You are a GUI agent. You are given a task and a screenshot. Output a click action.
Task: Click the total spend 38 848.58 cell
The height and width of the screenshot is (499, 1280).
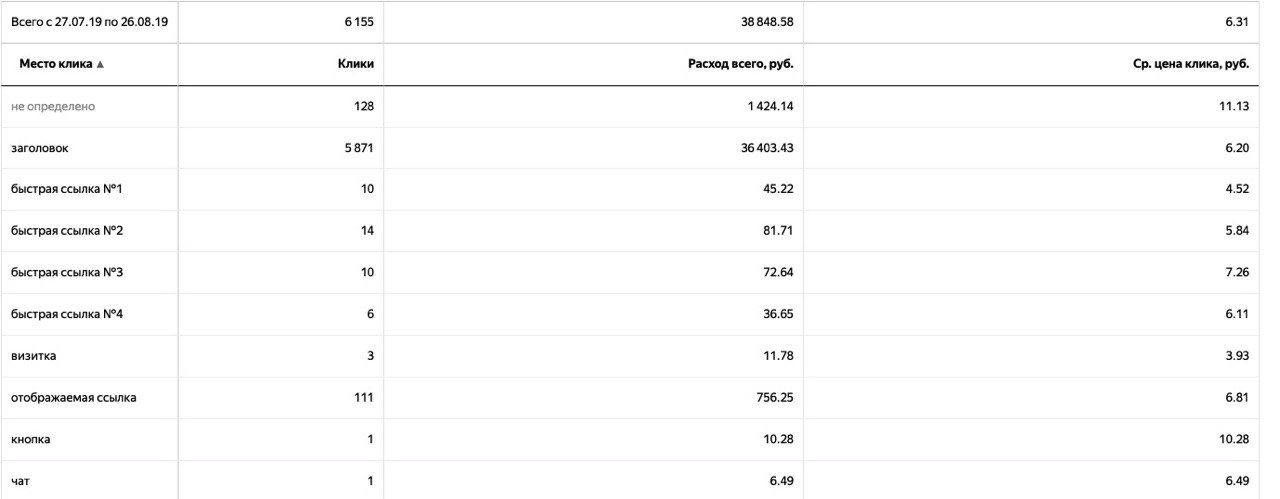767,22
